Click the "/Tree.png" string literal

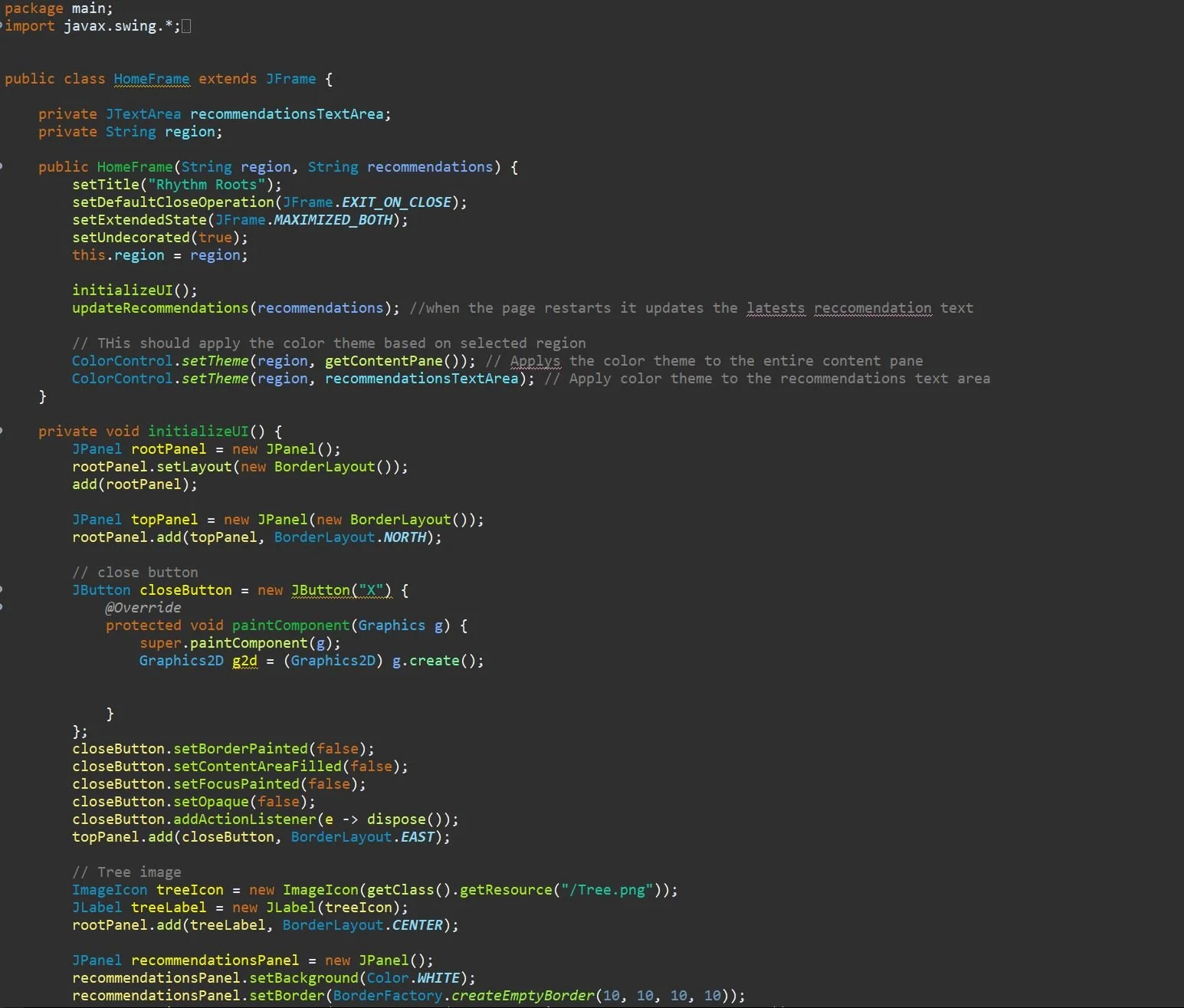coord(607,890)
